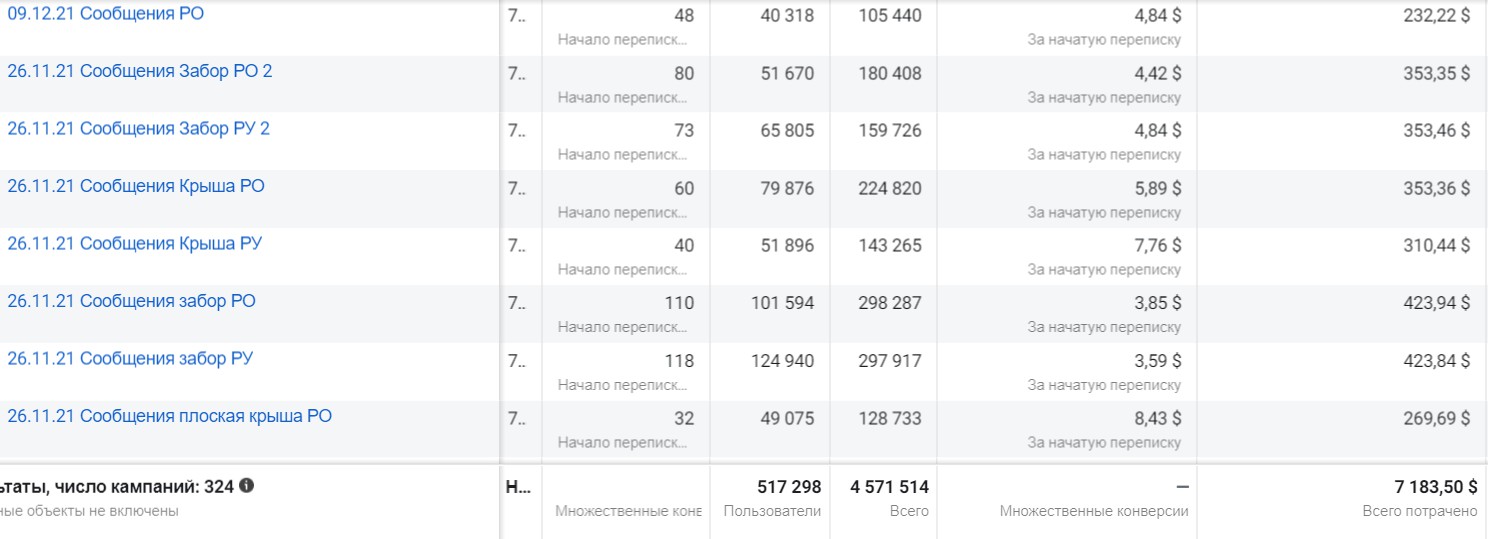The image size is (1488, 539).
Task: Click total reach value 517 298
Action: tap(790, 488)
